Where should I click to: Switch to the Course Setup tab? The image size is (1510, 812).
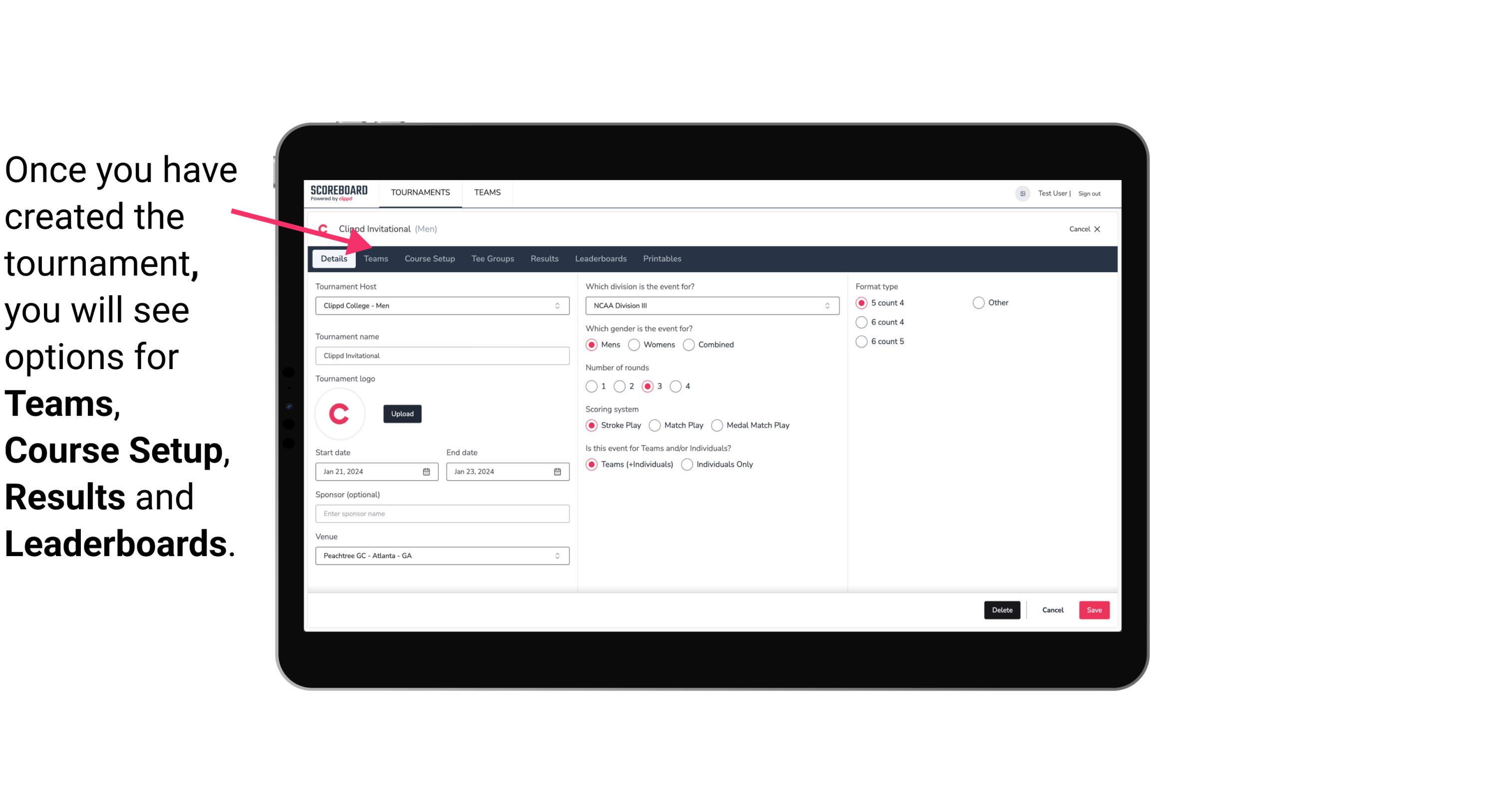pos(429,258)
